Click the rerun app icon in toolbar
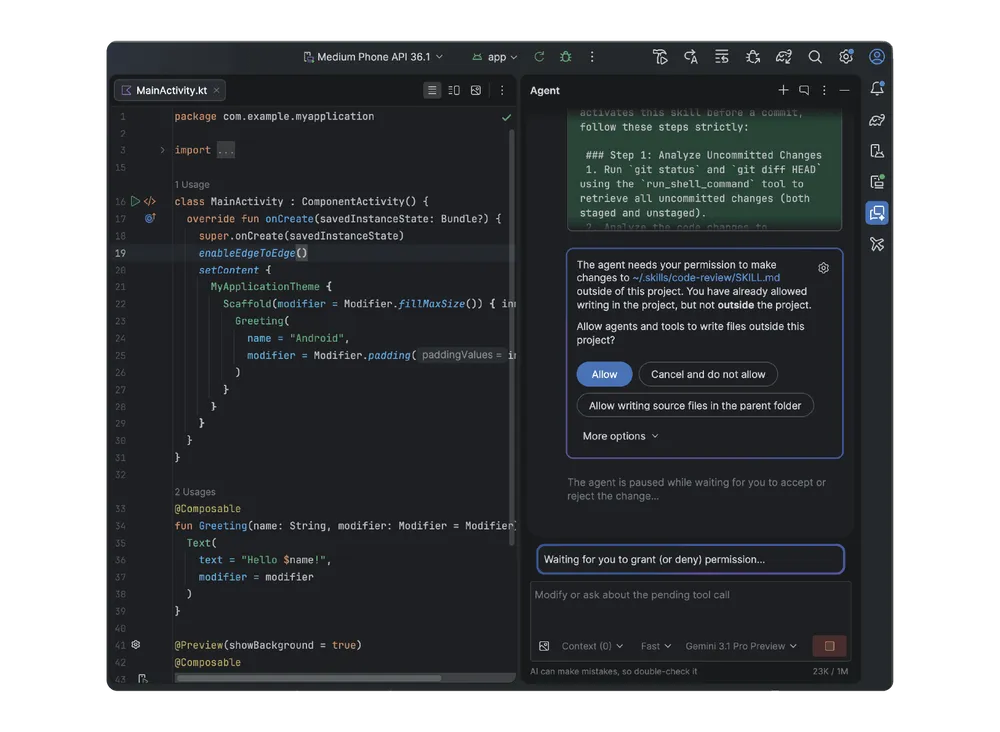The image size is (1000, 732). point(540,57)
